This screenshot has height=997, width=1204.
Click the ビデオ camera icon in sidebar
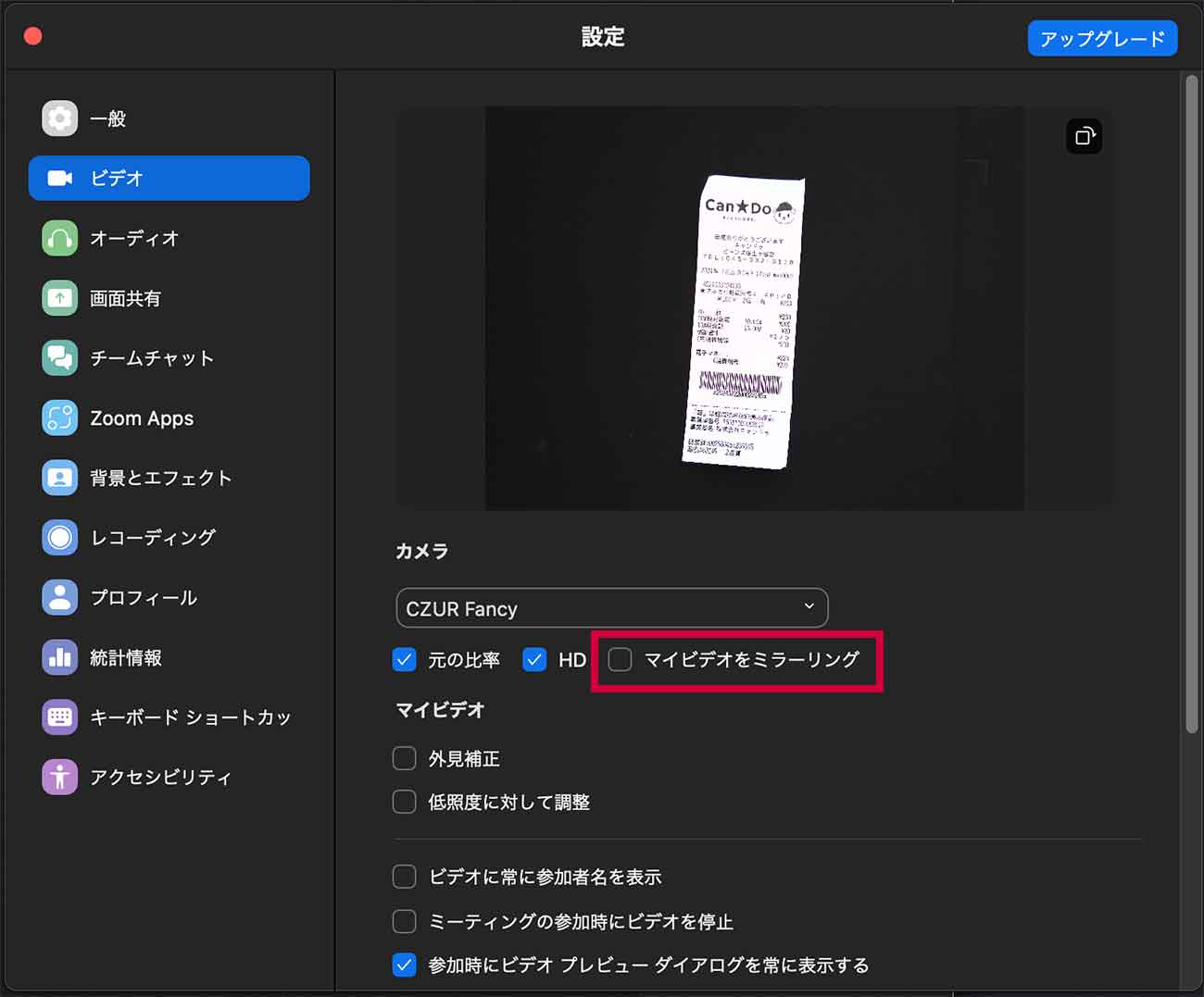pos(60,178)
